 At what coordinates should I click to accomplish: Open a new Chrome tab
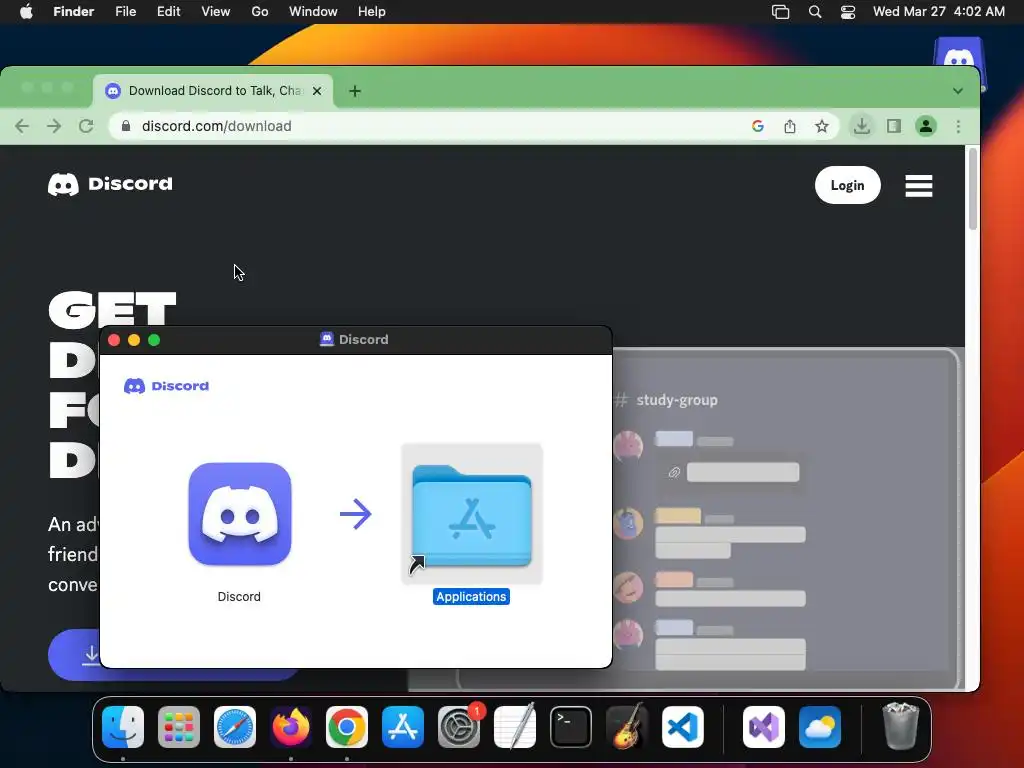[355, 91]
